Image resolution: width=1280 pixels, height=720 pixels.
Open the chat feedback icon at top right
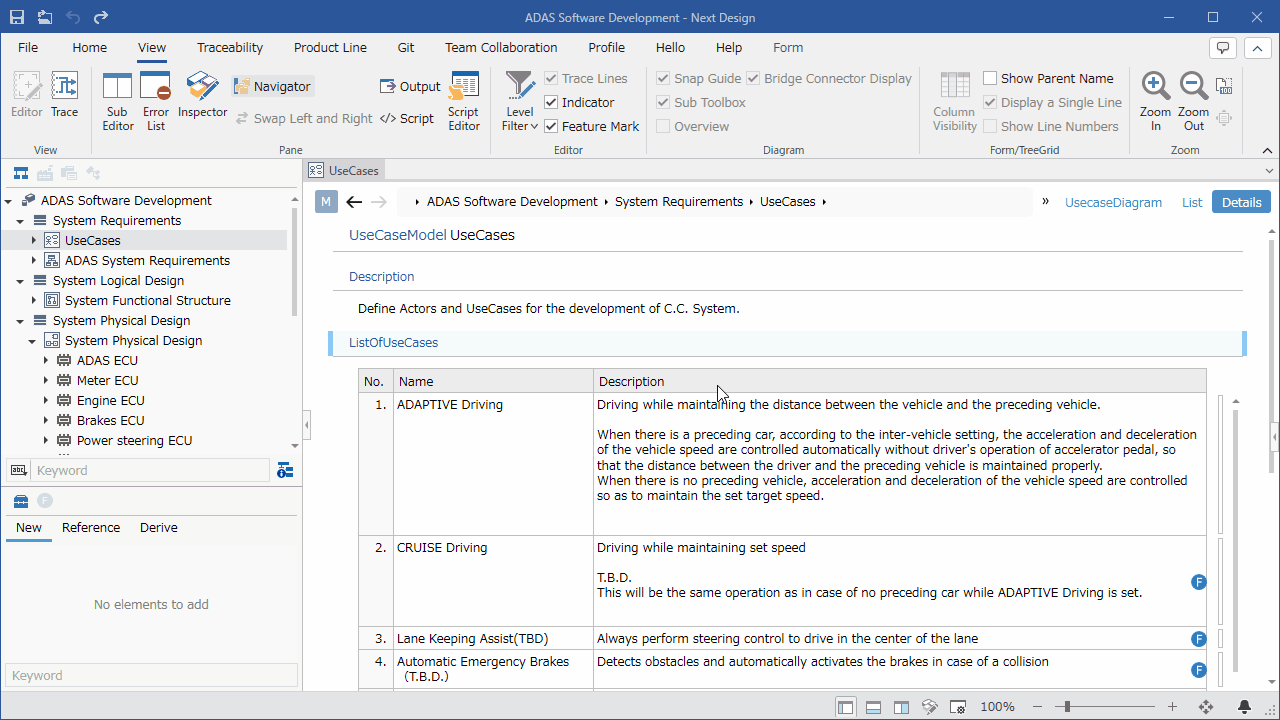coord(1222,48)
